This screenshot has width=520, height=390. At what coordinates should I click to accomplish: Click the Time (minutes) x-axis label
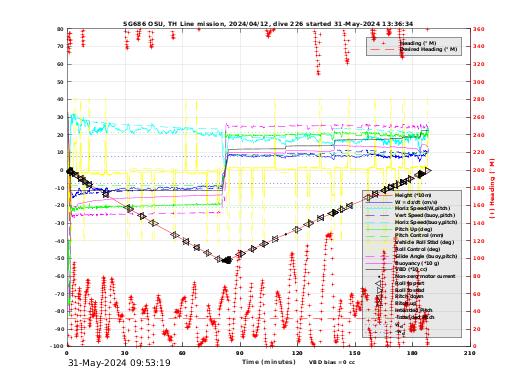click(269, 362)
